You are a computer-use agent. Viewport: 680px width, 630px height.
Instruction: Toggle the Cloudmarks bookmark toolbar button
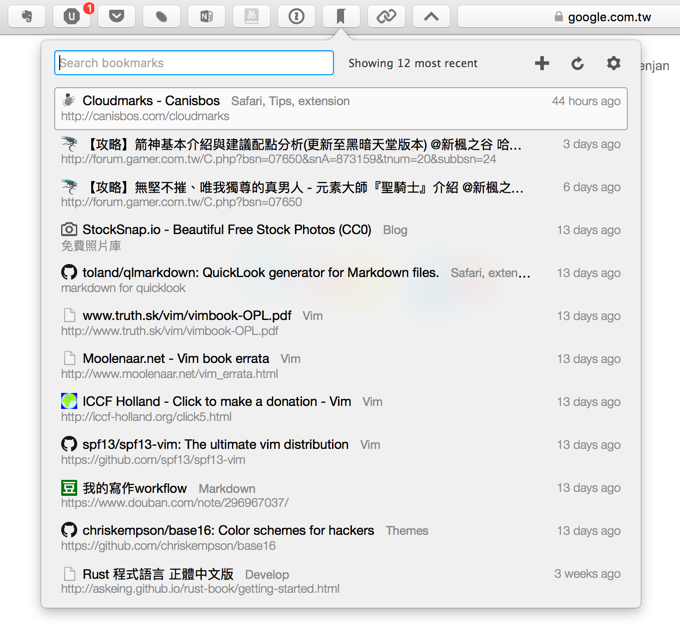tap(341, 16)
